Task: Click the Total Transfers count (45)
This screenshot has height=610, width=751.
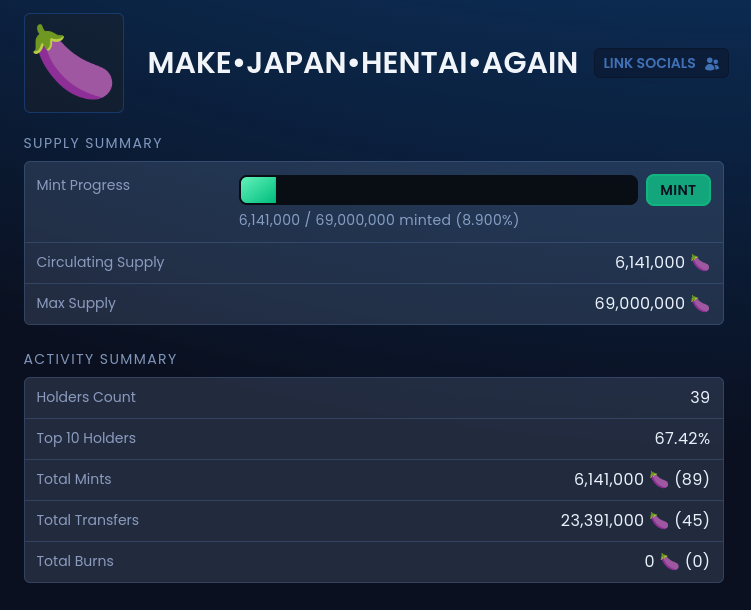Action: click(x=692, y=520)
